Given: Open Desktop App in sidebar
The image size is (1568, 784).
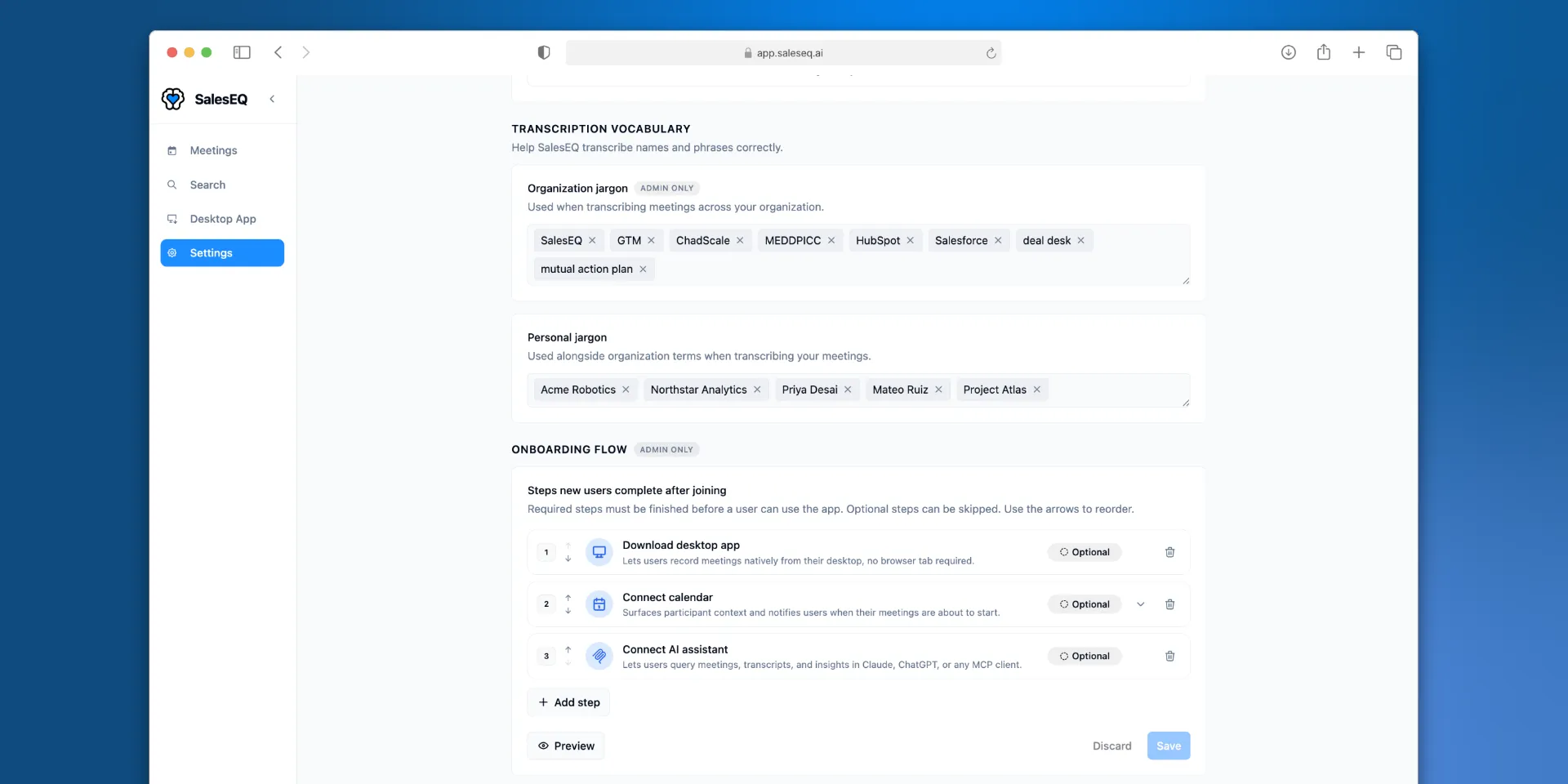Looking at the screenshot, I should pyautogui.click(x=222, y=219).
